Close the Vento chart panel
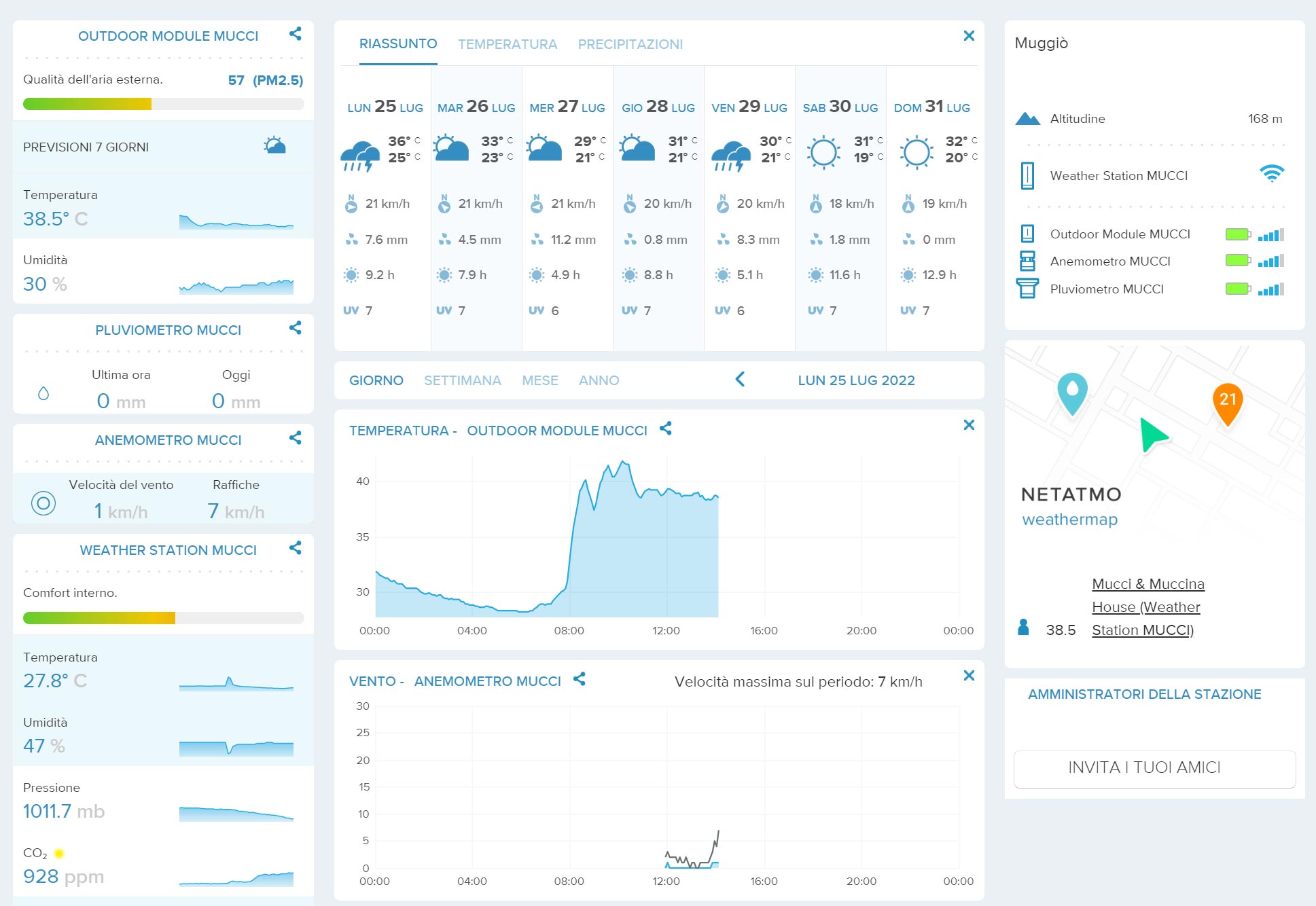The image size is (1316, 906). (x=969, y=676)
